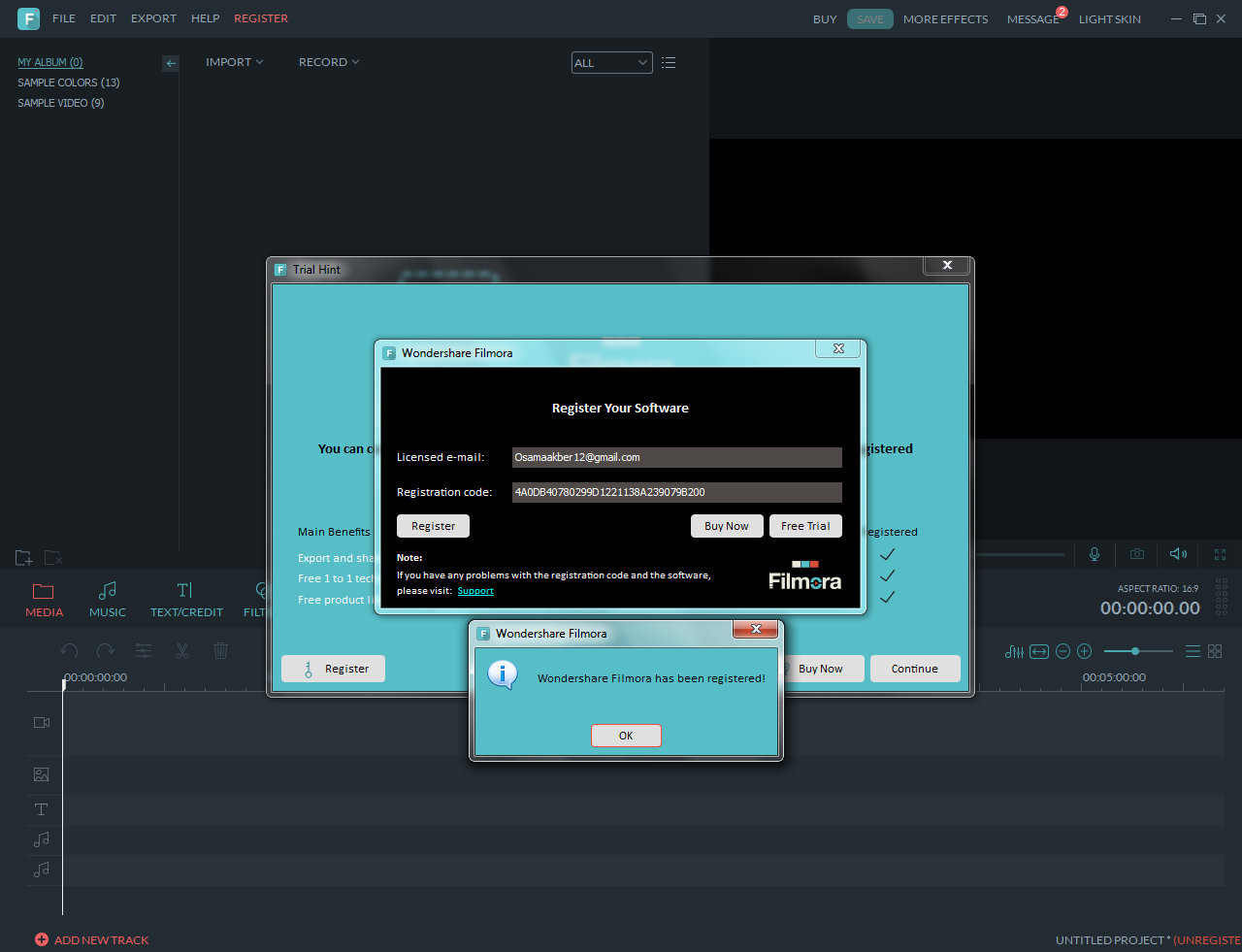1242x952 pixels.
Task: Select the video track camera icon
Action: [x=42, y=723]
